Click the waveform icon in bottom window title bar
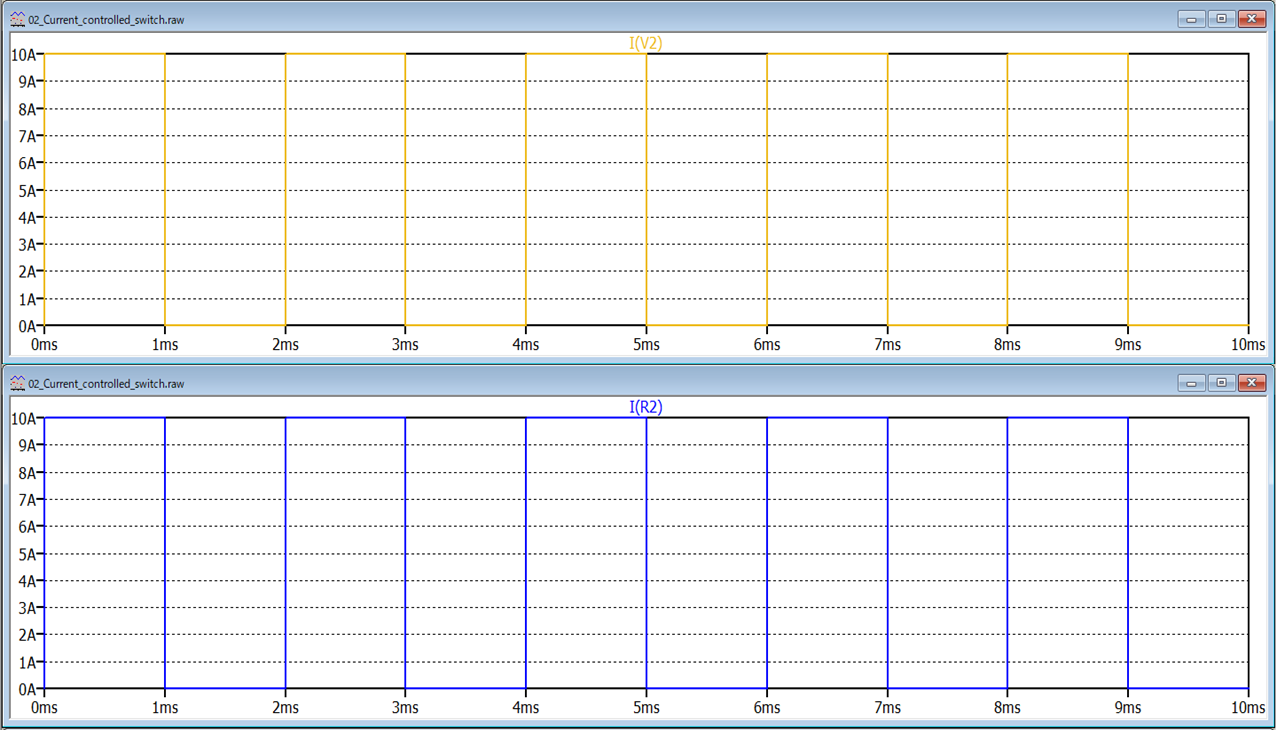Image resolution: width=1277 pixels, height=730 pixels. point(17,383)
